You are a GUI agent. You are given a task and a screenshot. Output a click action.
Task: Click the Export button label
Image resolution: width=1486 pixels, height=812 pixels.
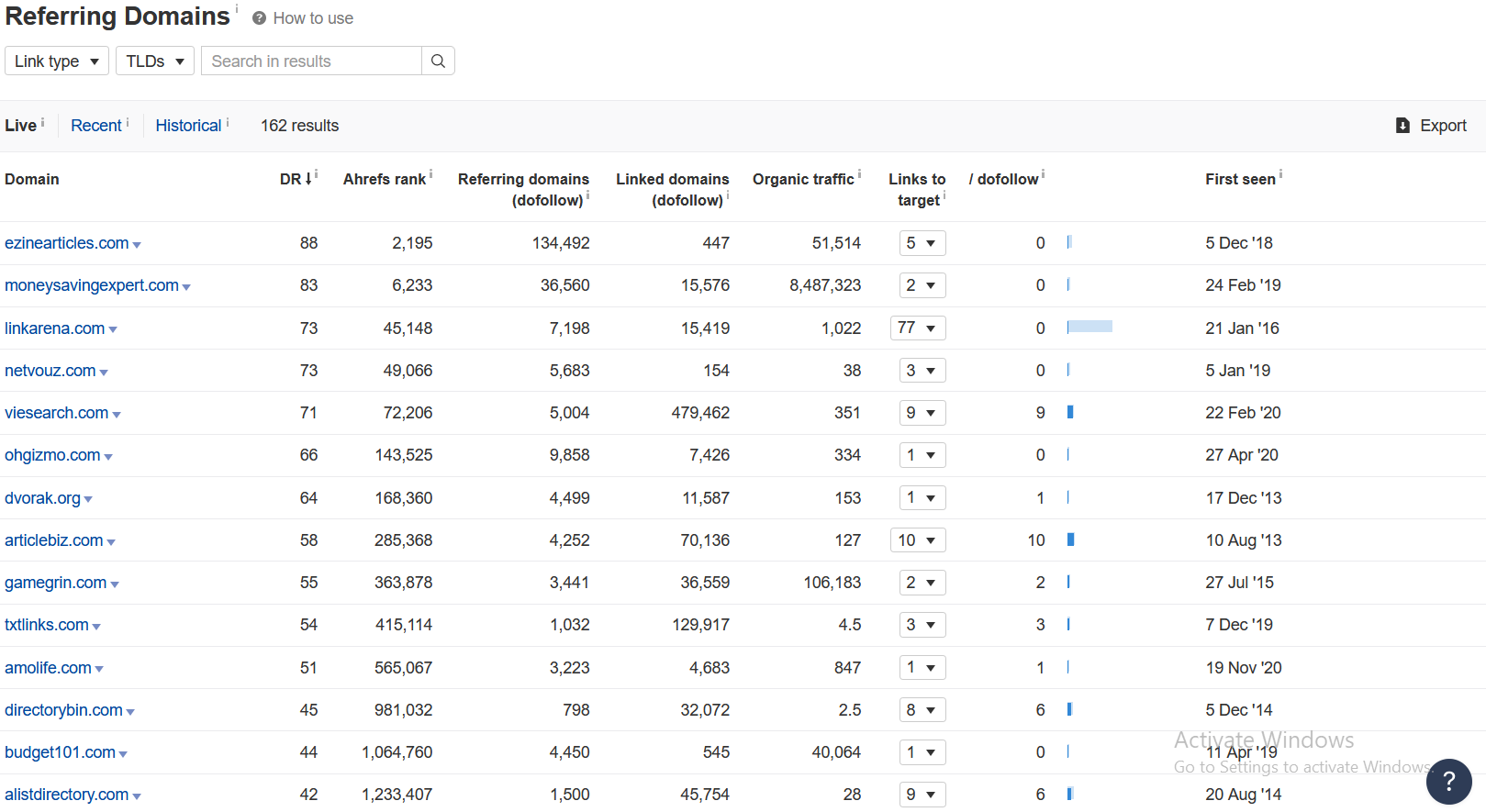1443,126
